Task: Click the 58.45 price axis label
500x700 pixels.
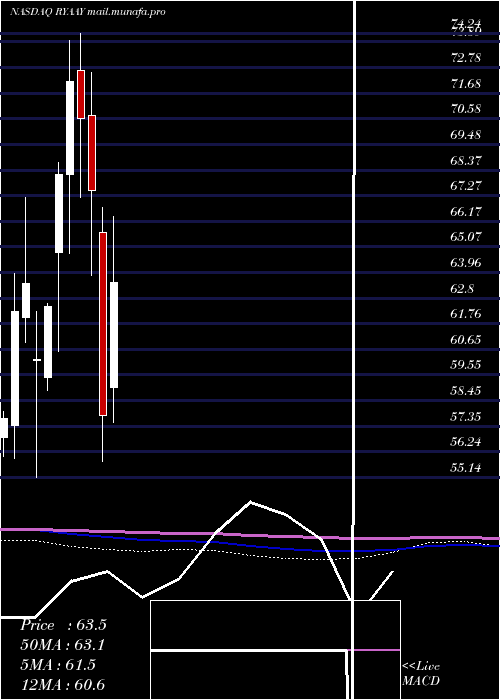Action: tap(466, 391)
